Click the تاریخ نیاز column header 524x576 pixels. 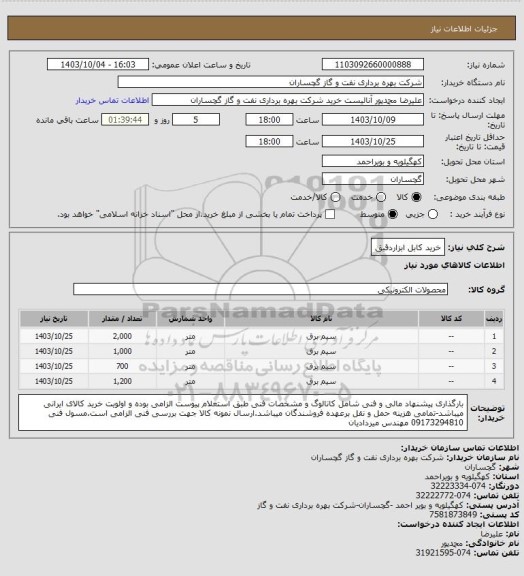tap(54, 319)
